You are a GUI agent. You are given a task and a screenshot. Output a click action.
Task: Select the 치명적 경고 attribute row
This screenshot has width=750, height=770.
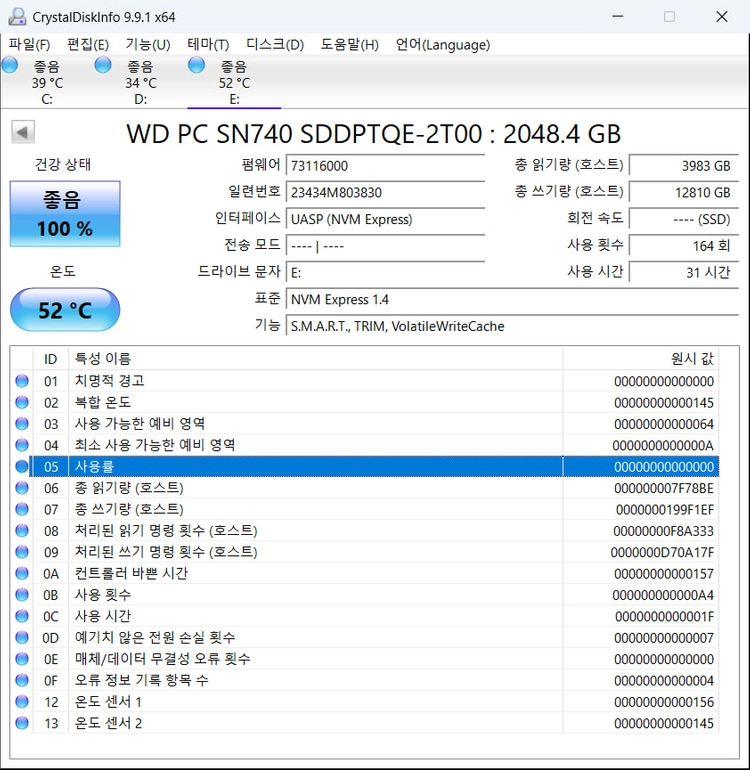pyautogui.click(x=365, y=381)
